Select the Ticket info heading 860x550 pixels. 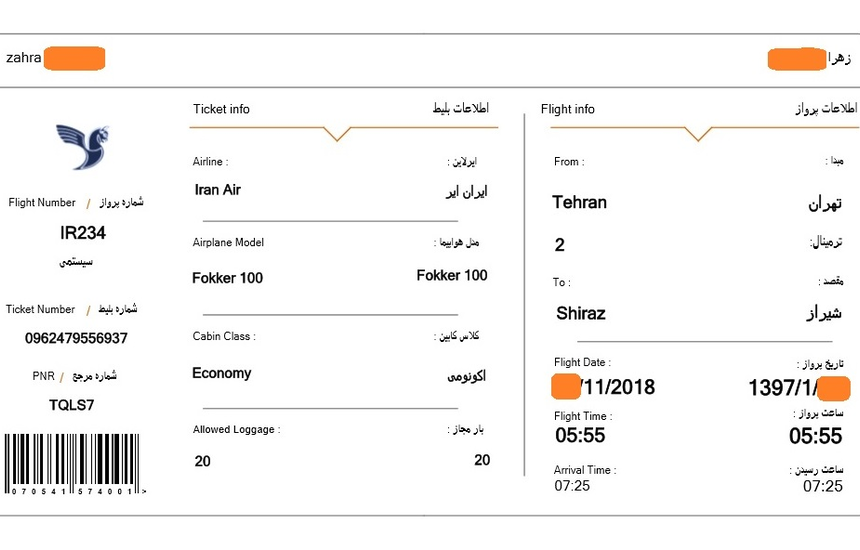(x=221, y=109)
